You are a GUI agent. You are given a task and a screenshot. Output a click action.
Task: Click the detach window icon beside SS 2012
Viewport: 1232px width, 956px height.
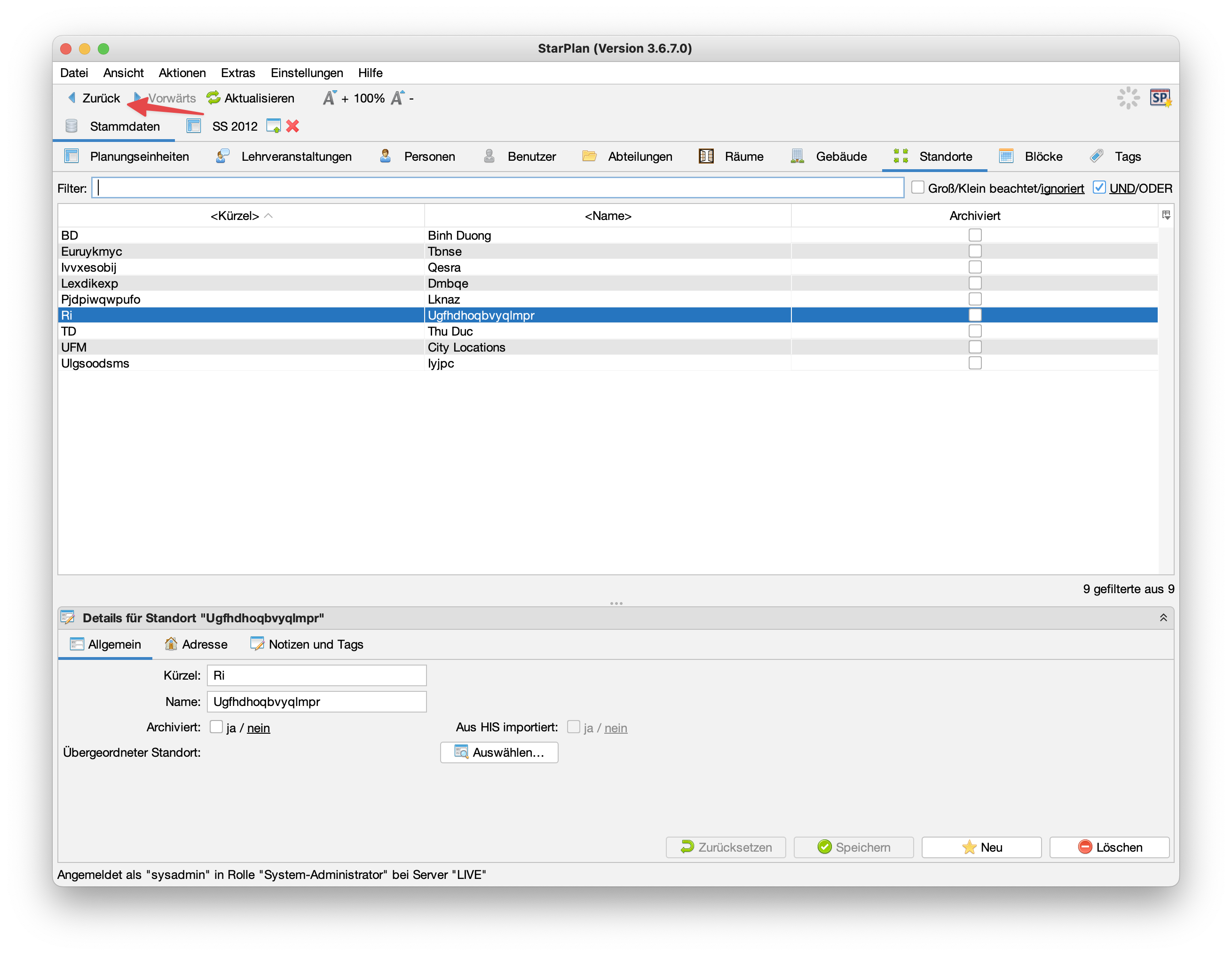[x=274, y=126]
